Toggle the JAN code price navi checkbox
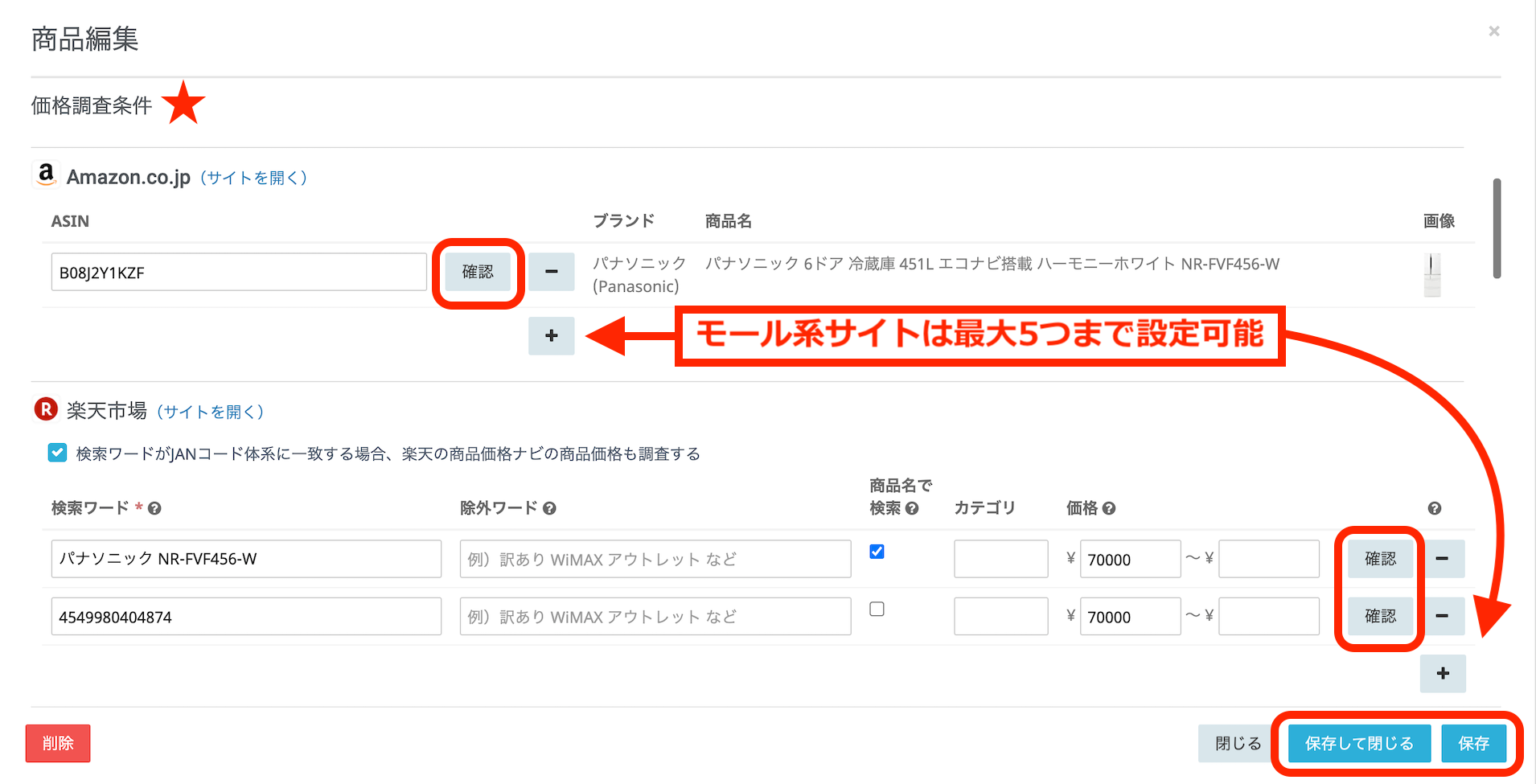Screen dimensions: 1536x784 pos(57,453)
